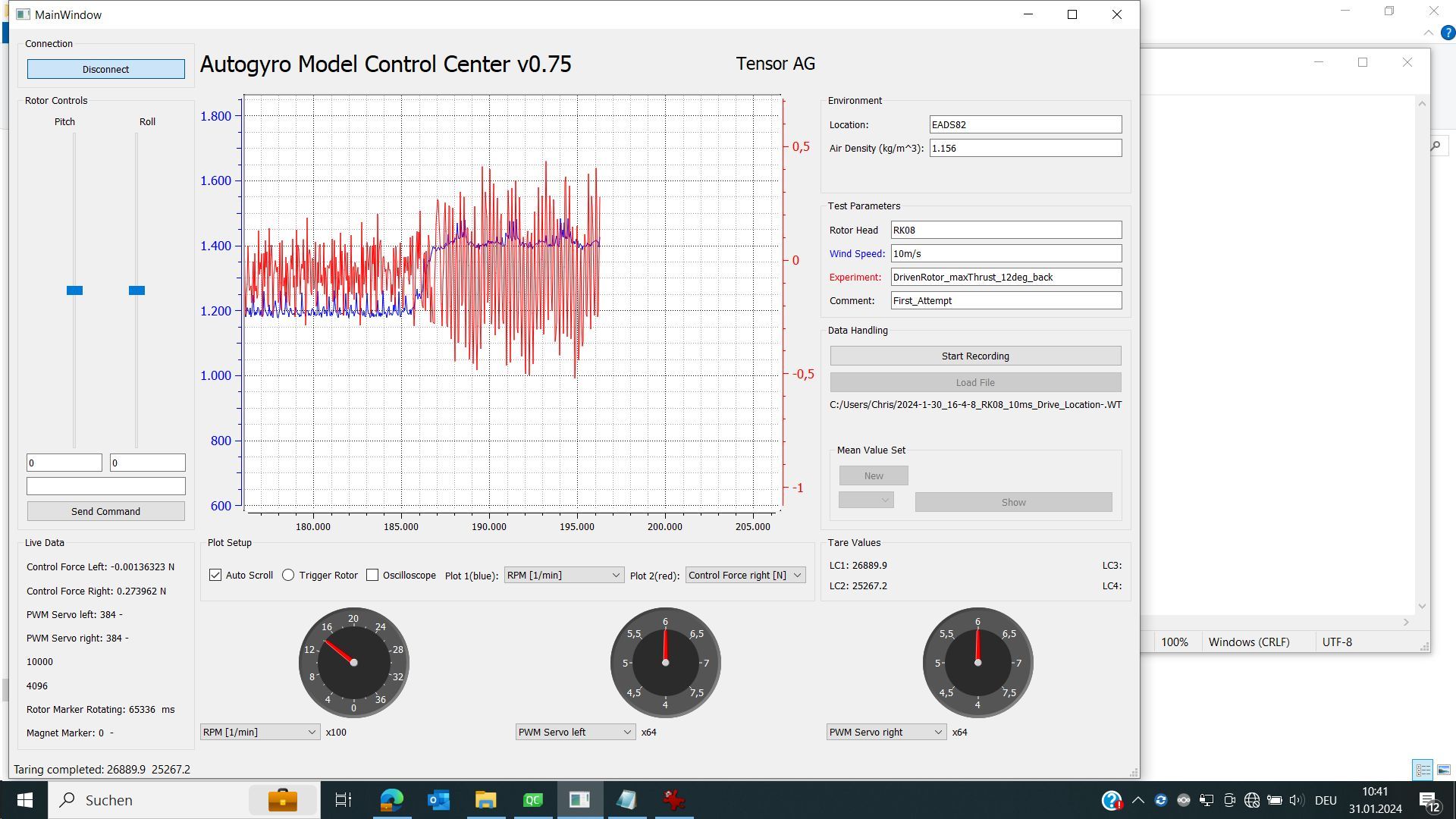Click Start Recording
This screenshot has width=1456, height=819.
click(975, 356)
